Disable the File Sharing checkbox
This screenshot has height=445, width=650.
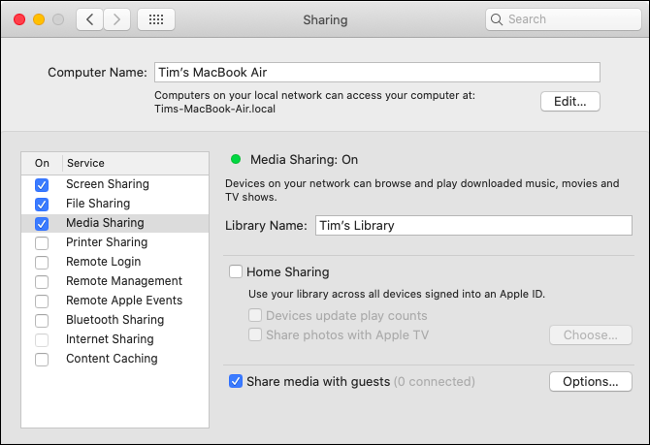[42, 204]
